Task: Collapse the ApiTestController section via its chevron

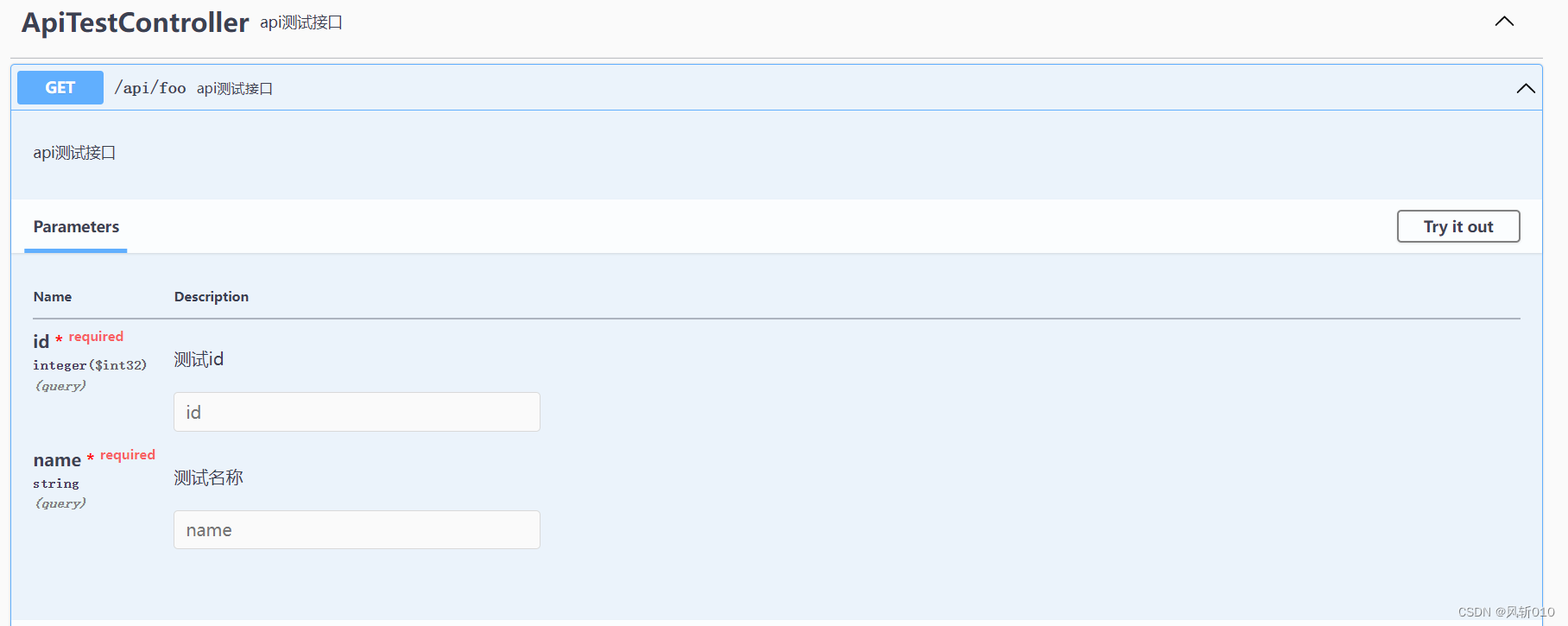Action: [x=1504, y=21]
